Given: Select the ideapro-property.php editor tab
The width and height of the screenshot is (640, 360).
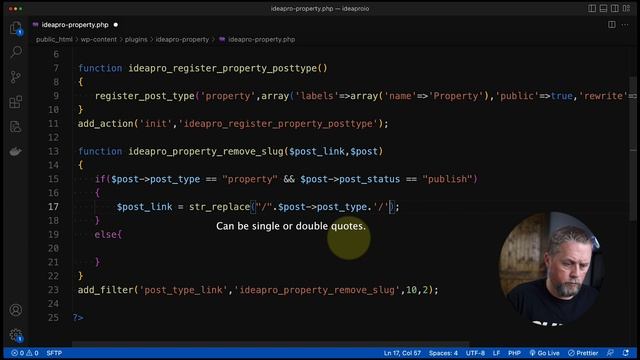Looking at the screenshot, I should point(75,25).
